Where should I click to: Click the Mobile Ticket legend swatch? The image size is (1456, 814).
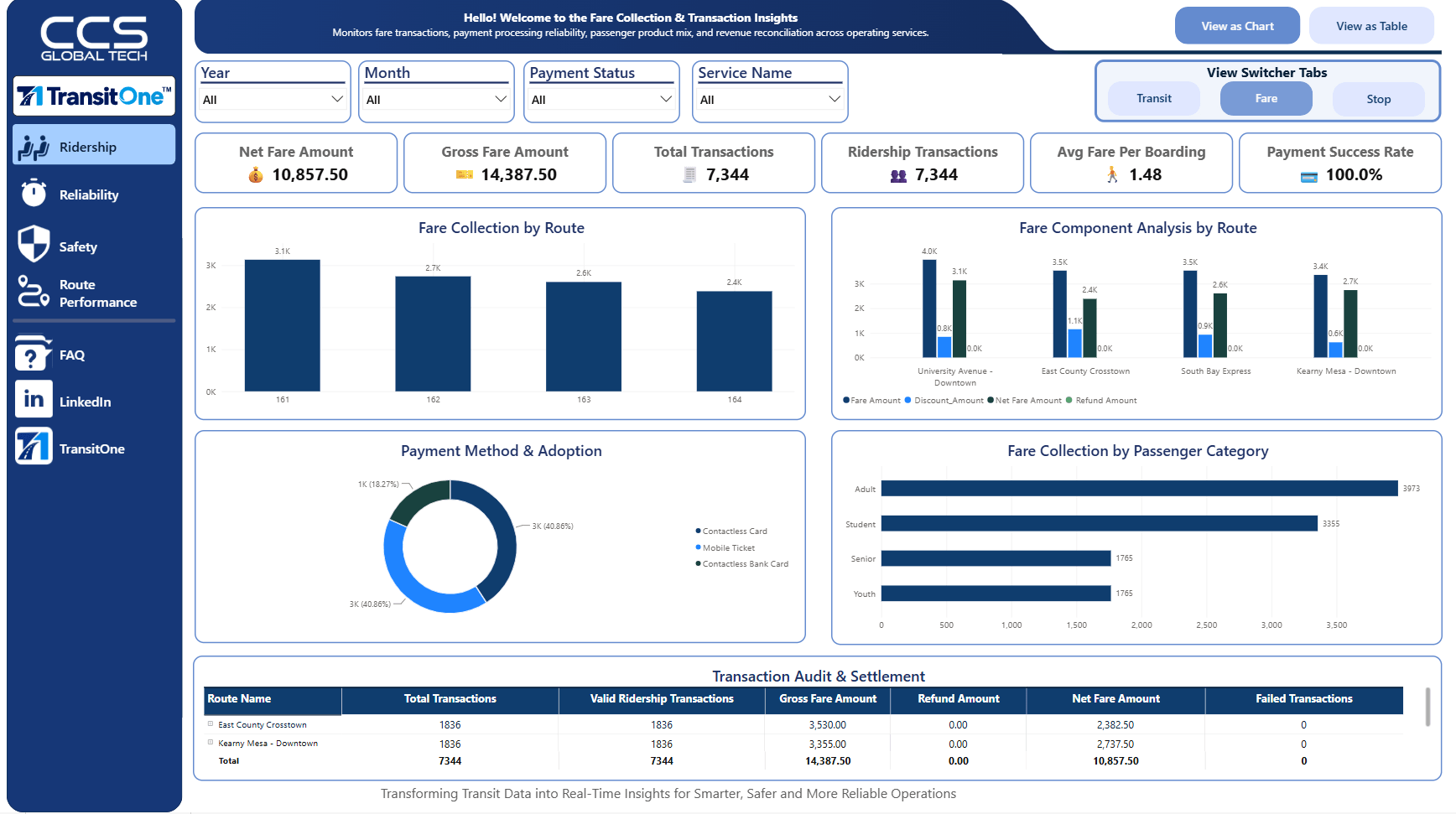(698, 547)
